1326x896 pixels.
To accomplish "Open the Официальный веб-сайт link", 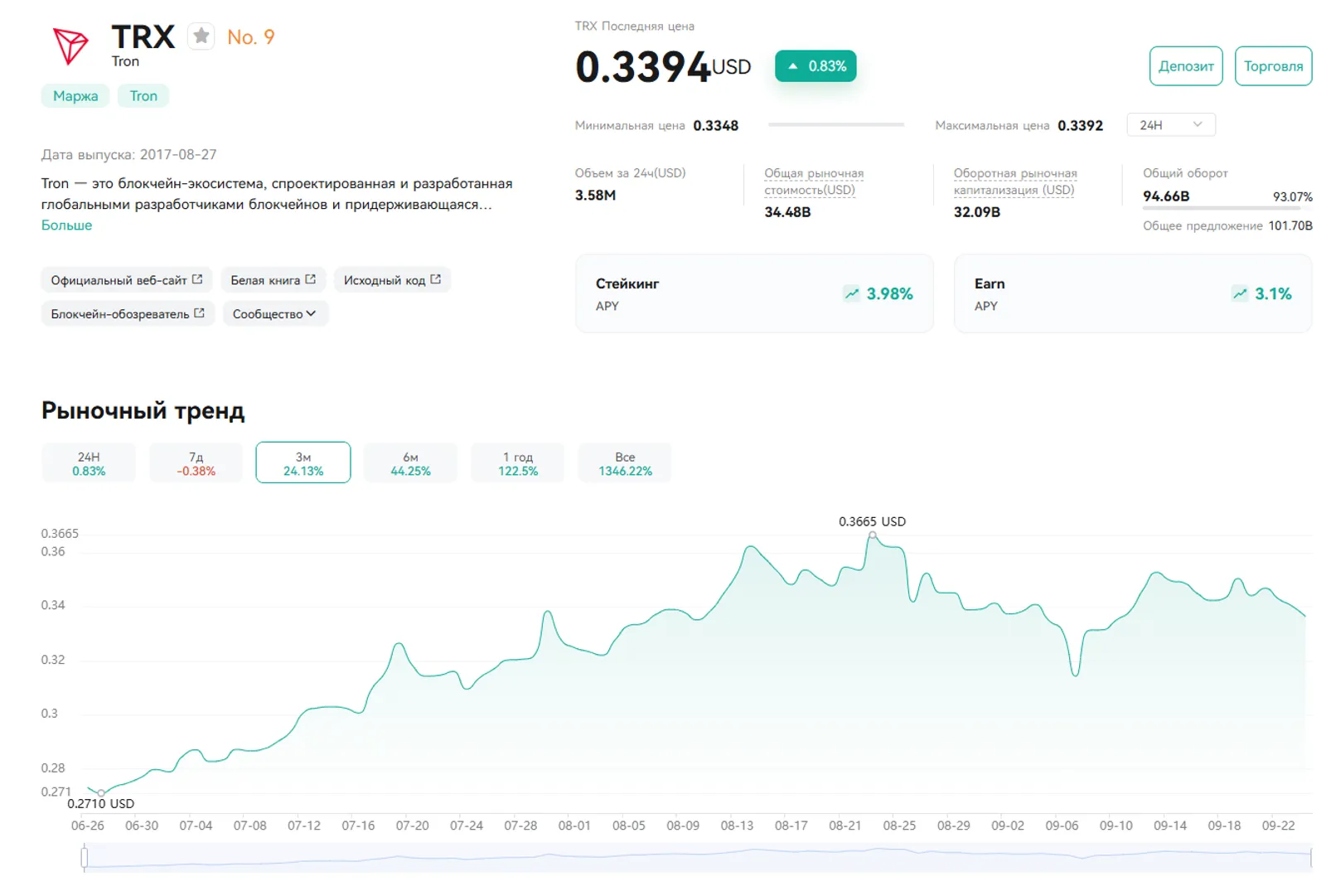I will pos(127,279).
